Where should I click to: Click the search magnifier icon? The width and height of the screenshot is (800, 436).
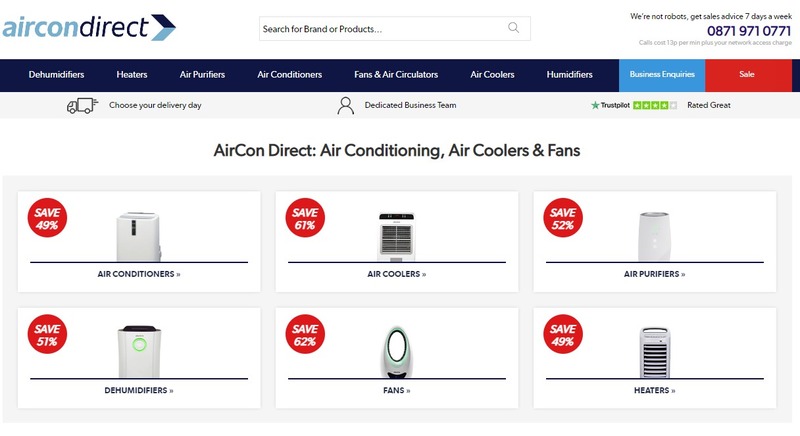coord(513,28)
